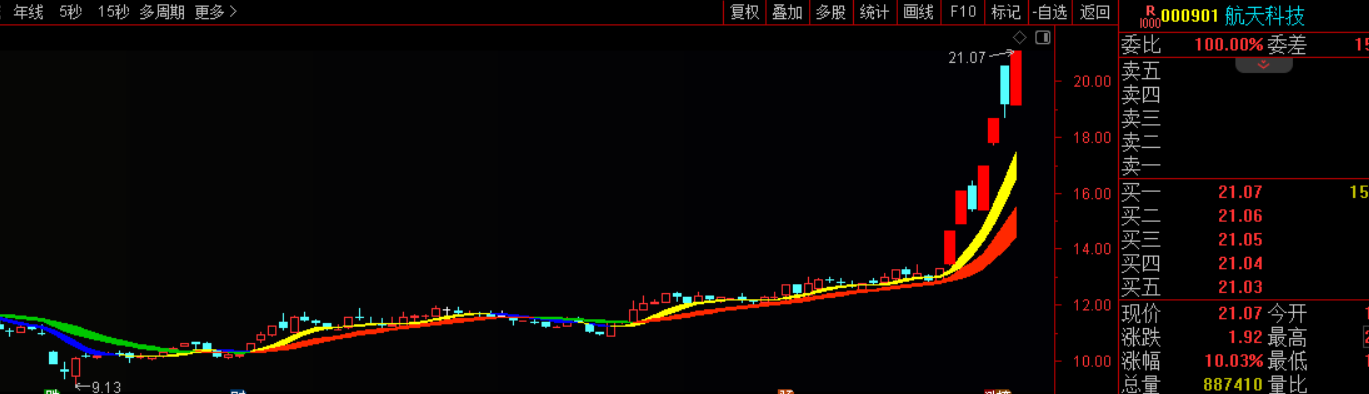This screenshot has height=394, width=1369.
Task: Click the 14.00 price axis label
Action: [1091, 249]
